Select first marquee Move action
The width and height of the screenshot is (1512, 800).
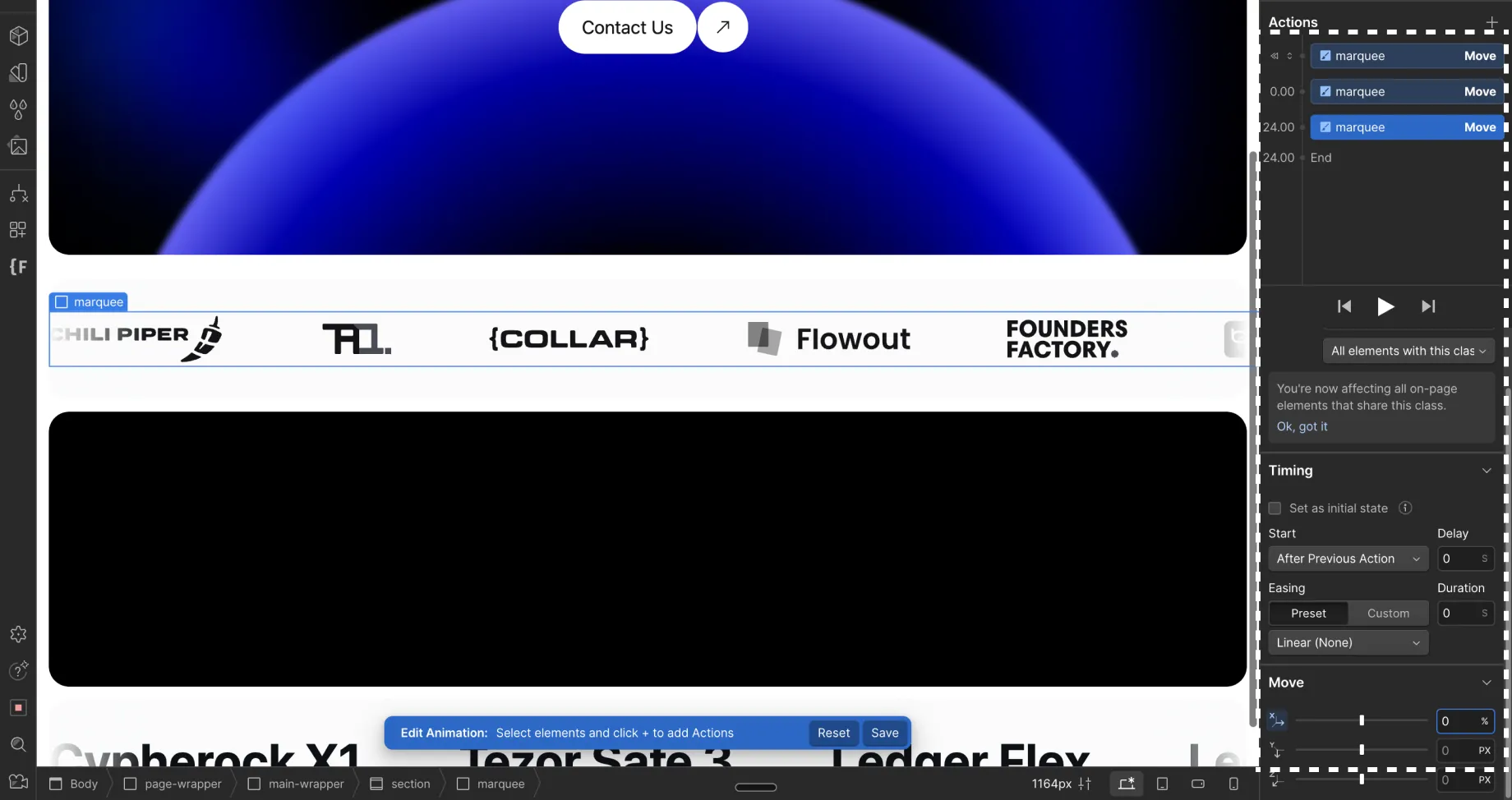coord(1407,56)
